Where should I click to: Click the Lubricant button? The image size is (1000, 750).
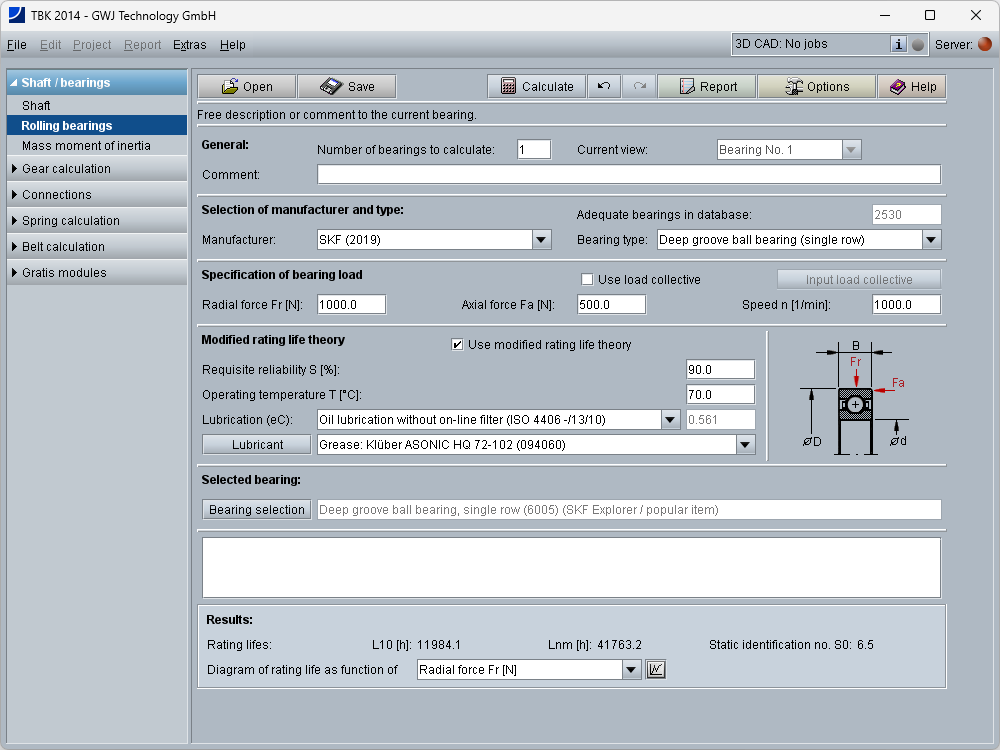point(257,445)
